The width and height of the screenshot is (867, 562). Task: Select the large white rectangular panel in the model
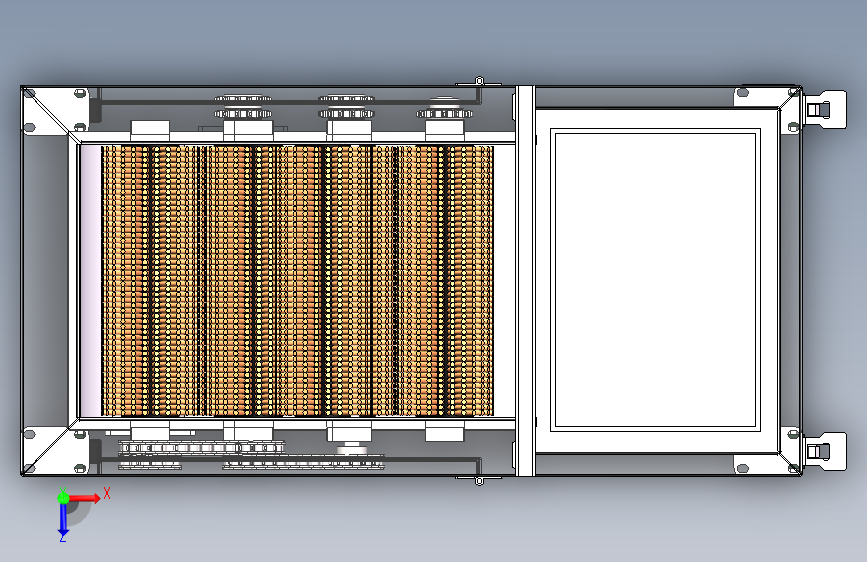click(655, 280)
